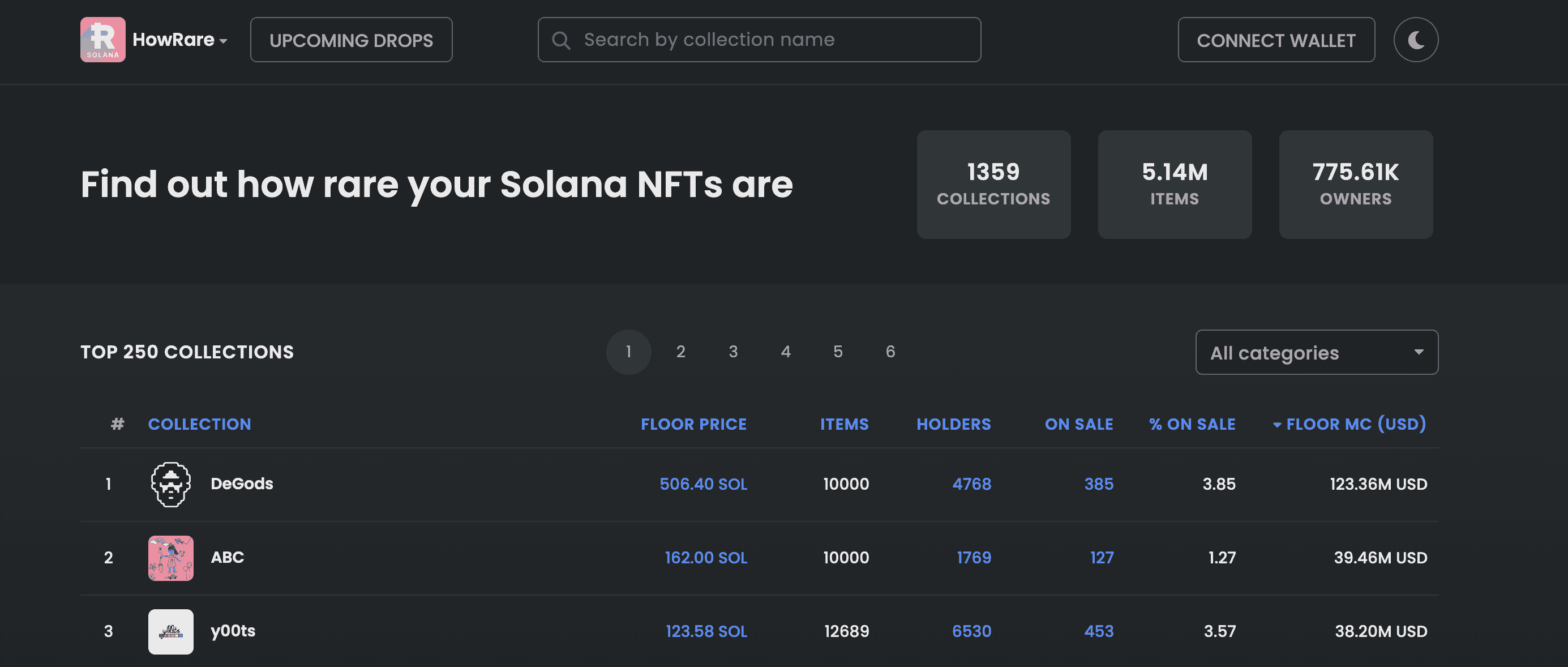1568x667 pixels.
Task: Open the FLOOR MC sorting options
Action: pos(1356,424)
